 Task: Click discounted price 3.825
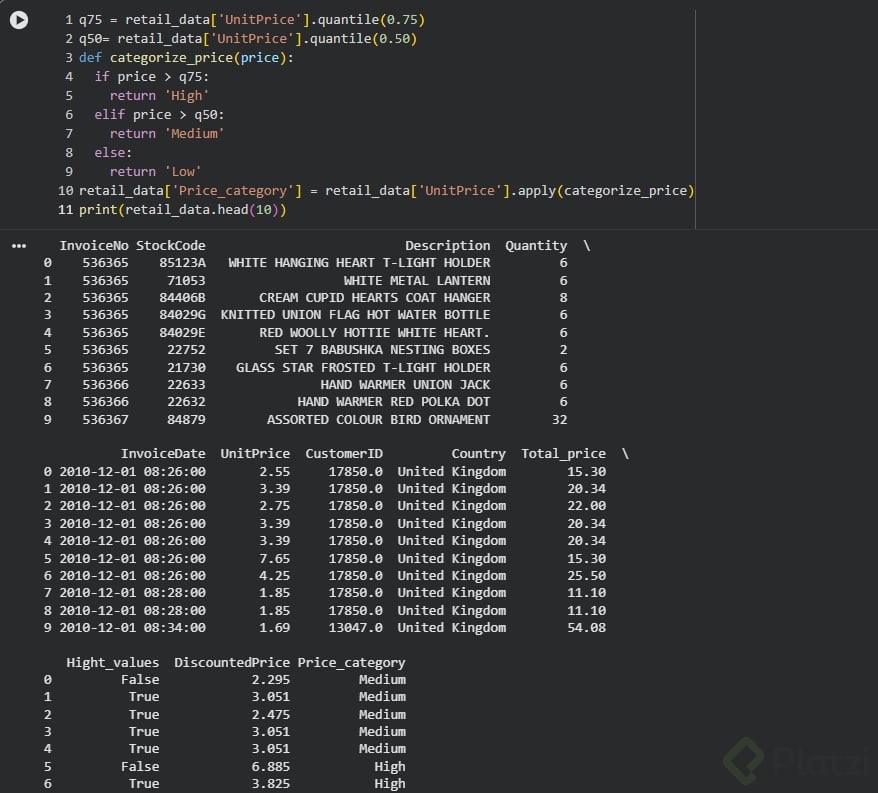tap(270, 784)
